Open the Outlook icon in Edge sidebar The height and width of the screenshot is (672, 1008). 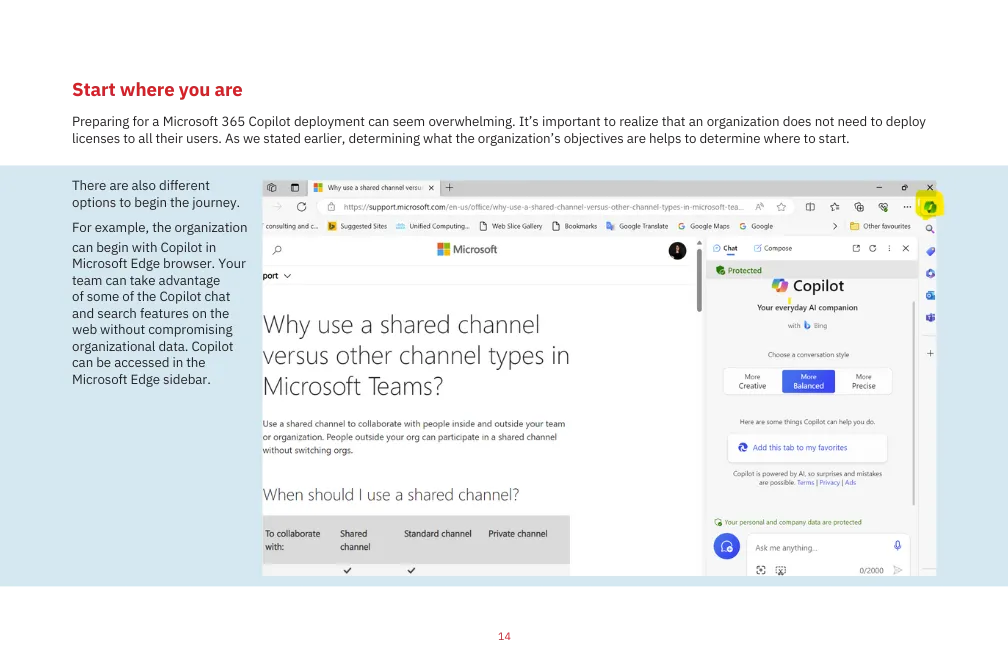[930, 296]
